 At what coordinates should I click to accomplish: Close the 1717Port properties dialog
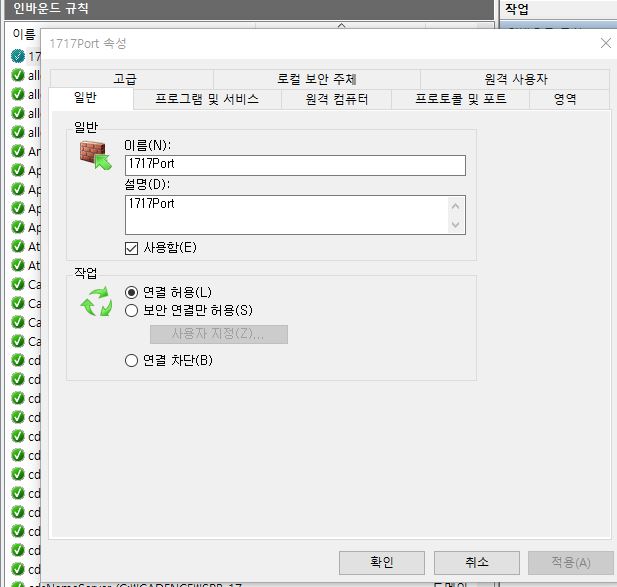tap(604, 44)
